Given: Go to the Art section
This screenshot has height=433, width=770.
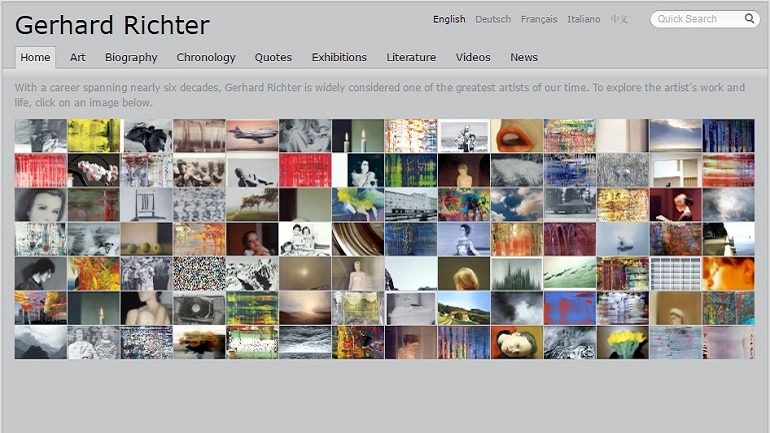Looking at the screenshot, I should click(78, 57).
